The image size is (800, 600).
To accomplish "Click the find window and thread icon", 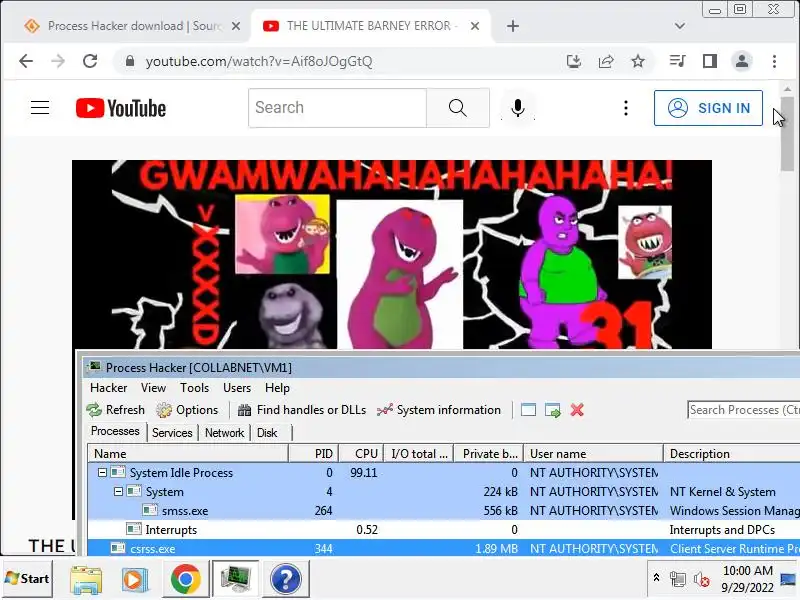I will 553,410.
